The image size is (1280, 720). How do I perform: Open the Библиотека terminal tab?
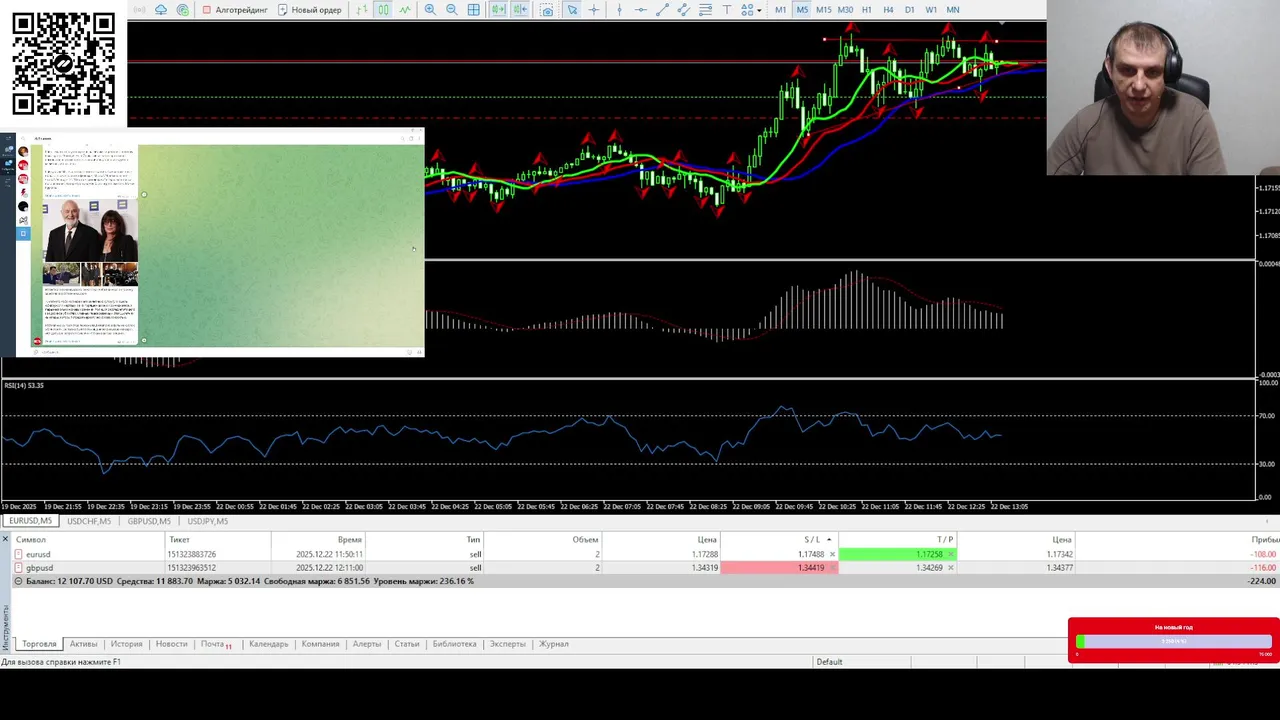pos(454,644)
